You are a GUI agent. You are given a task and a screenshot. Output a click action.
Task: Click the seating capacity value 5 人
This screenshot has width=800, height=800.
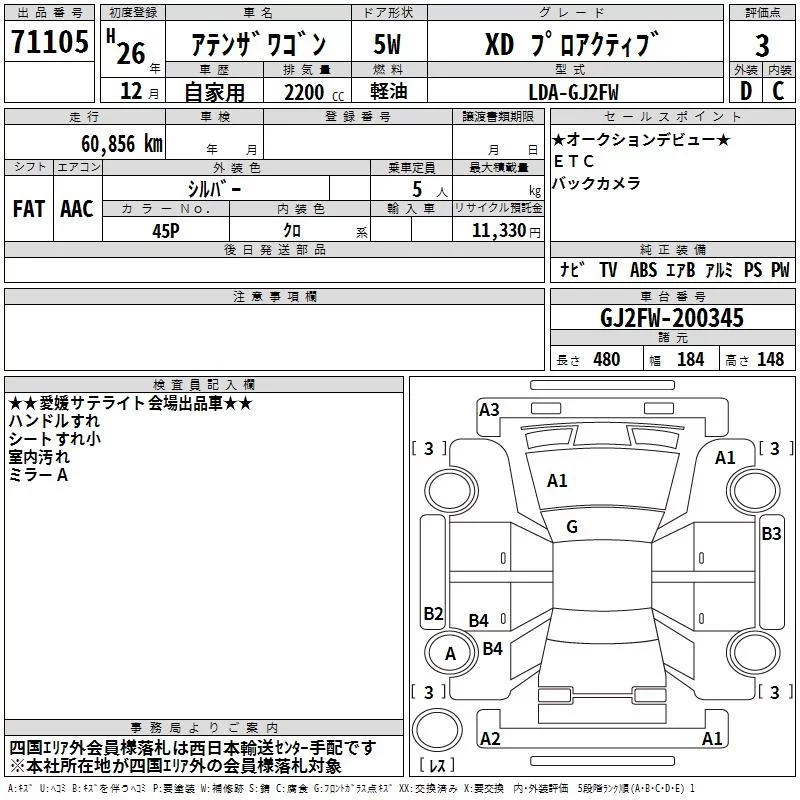coord(429,190)
